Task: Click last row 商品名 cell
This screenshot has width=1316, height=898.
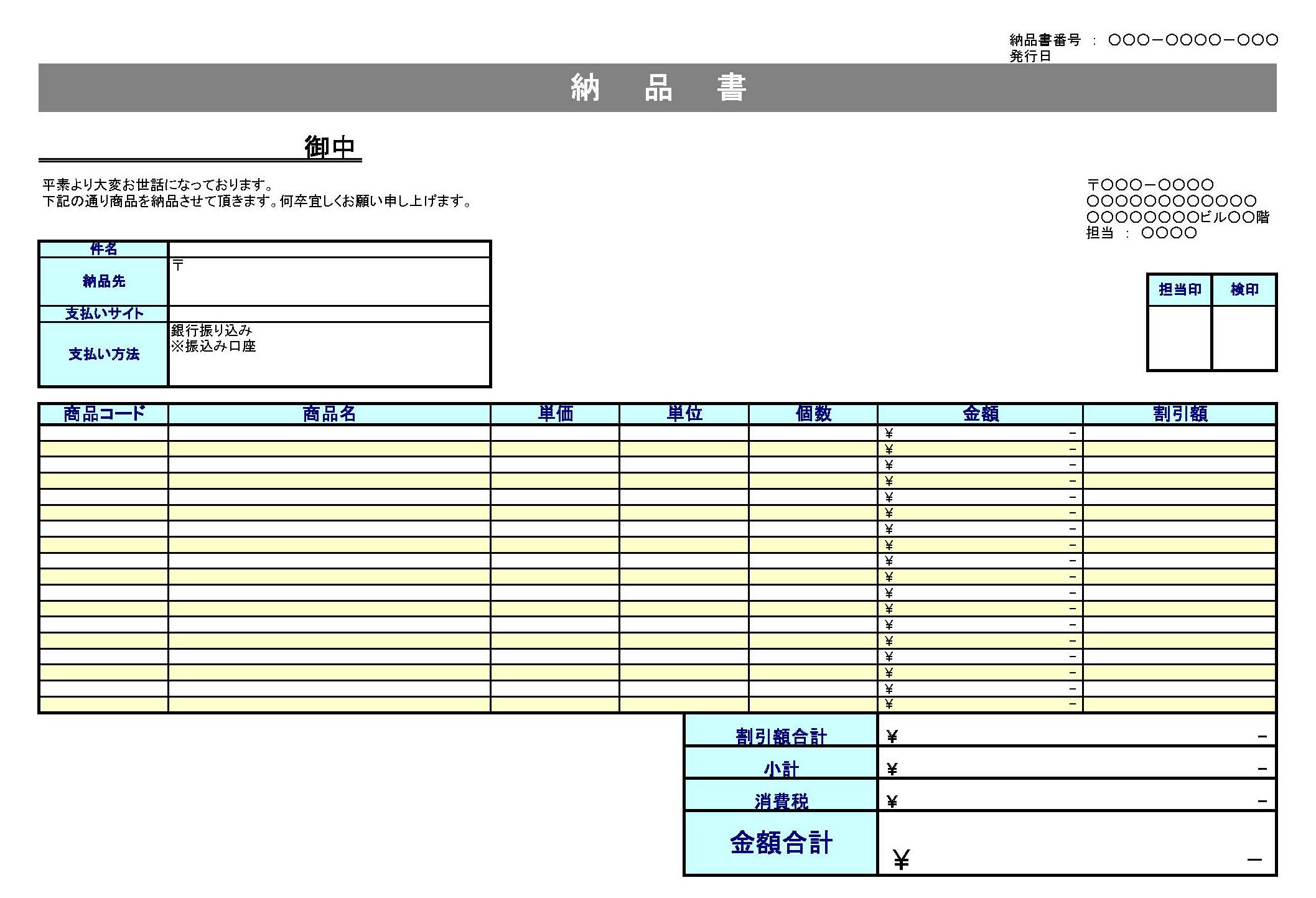Action: pyautogui.click(x=329, y=704)
